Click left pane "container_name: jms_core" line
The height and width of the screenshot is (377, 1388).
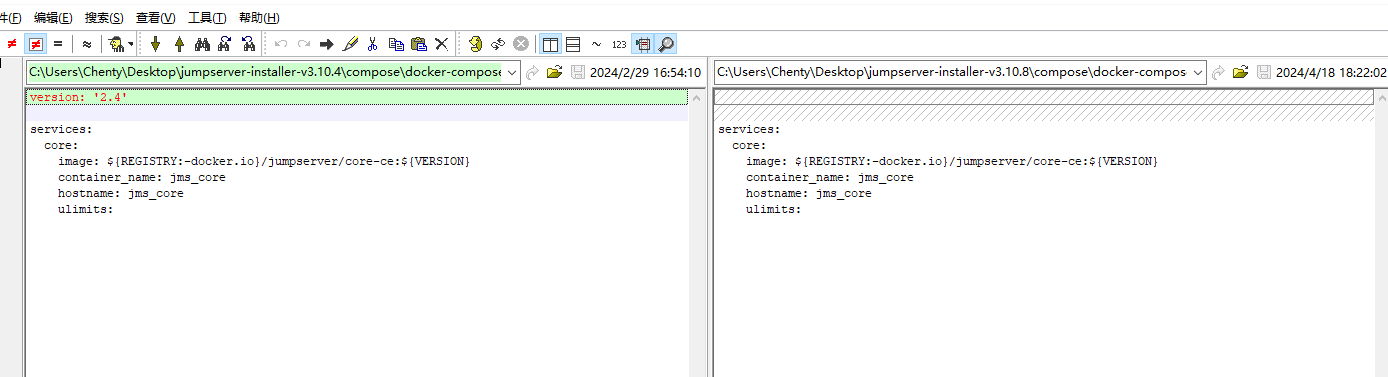pyautogui.click(x=141, y=177)
